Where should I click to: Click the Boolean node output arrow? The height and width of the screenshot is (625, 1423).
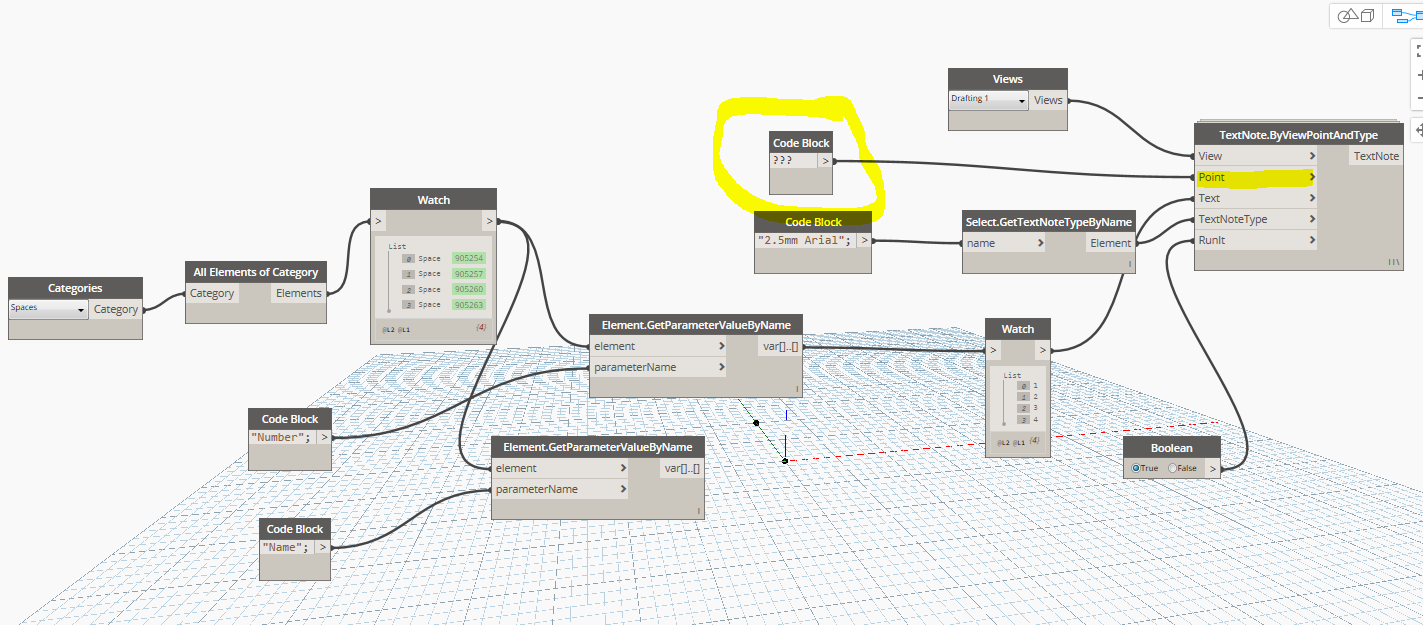(x=1212, y=467)
